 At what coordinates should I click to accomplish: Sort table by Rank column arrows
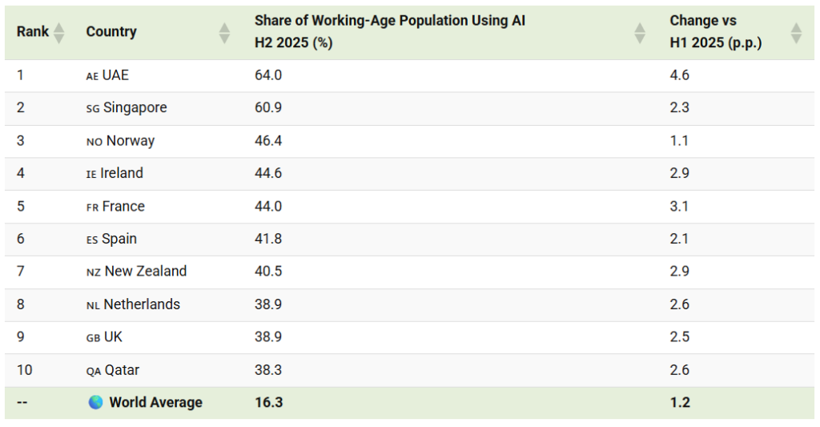point(59,33)
